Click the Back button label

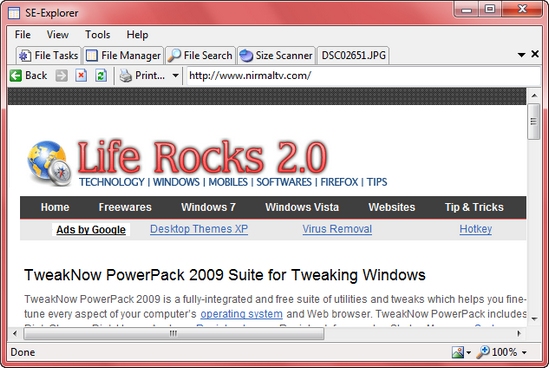point(36,75)
